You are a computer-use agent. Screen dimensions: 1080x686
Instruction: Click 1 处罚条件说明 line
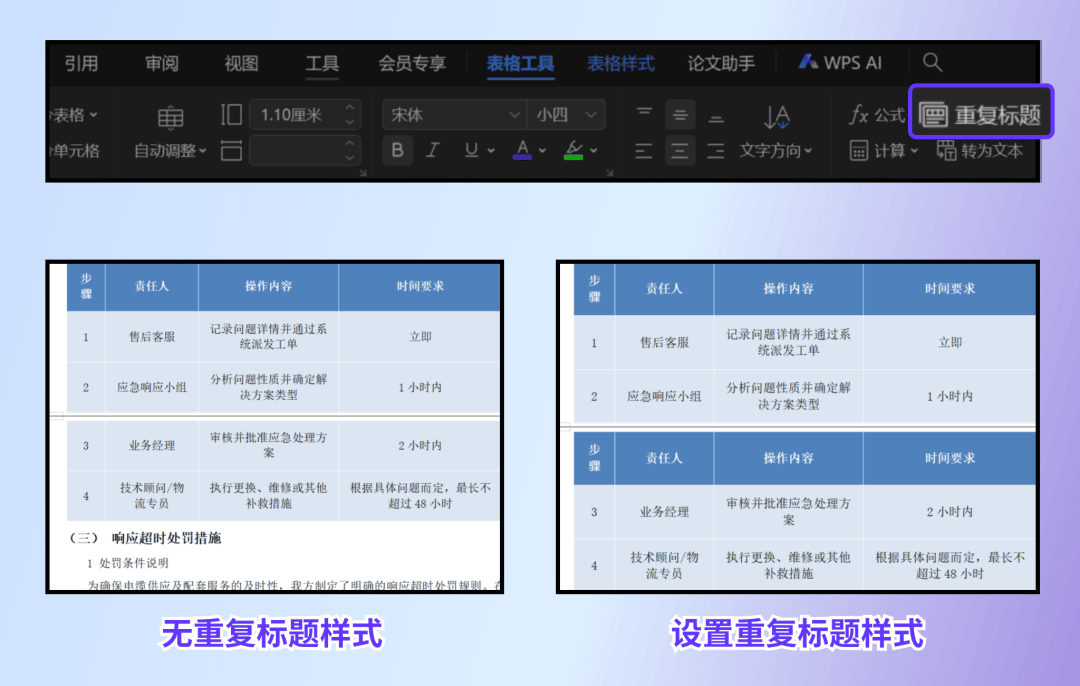[x=127, y=563]
